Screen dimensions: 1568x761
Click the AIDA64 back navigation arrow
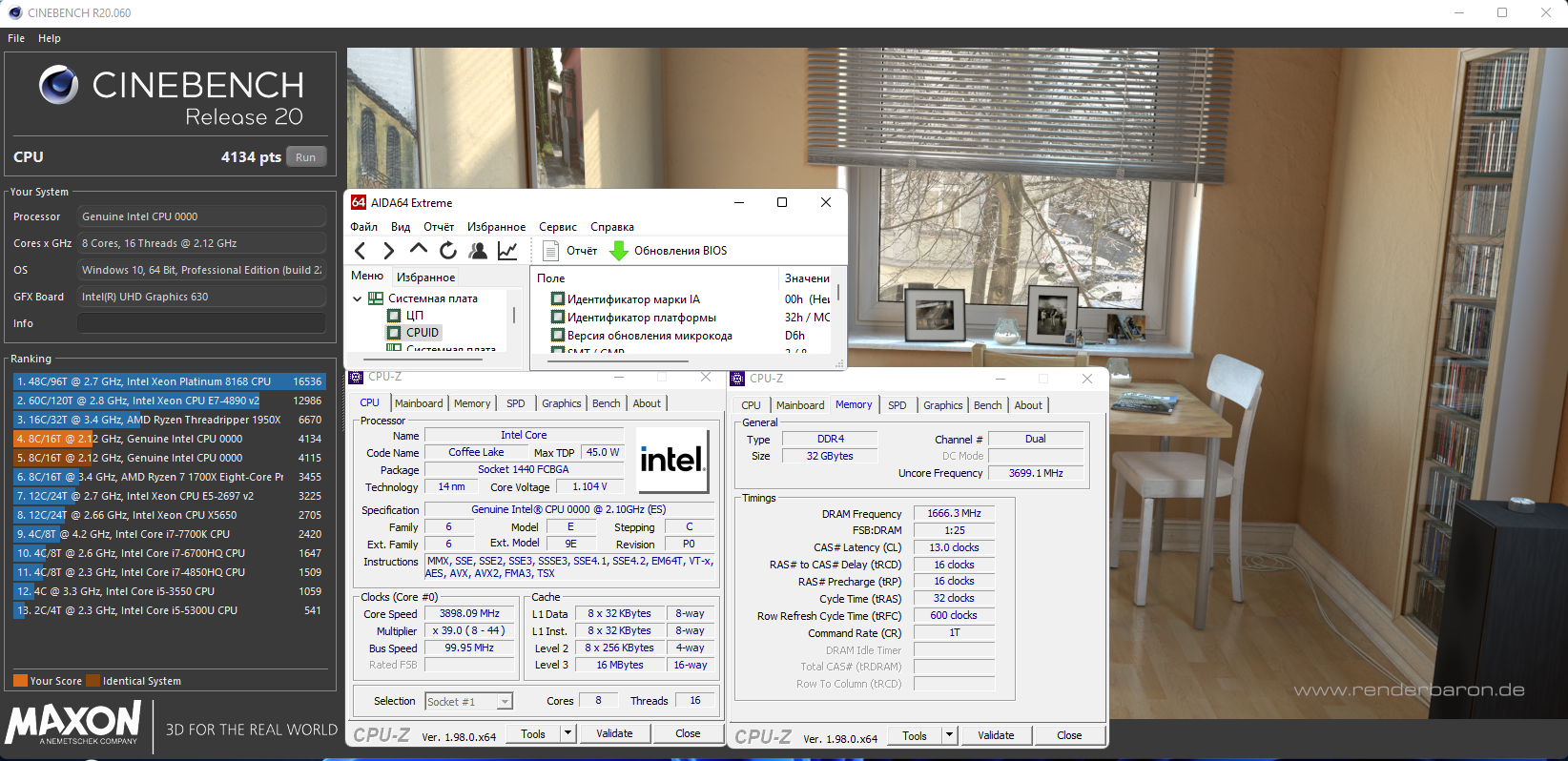pyautogui.click(x=361, y=251)
